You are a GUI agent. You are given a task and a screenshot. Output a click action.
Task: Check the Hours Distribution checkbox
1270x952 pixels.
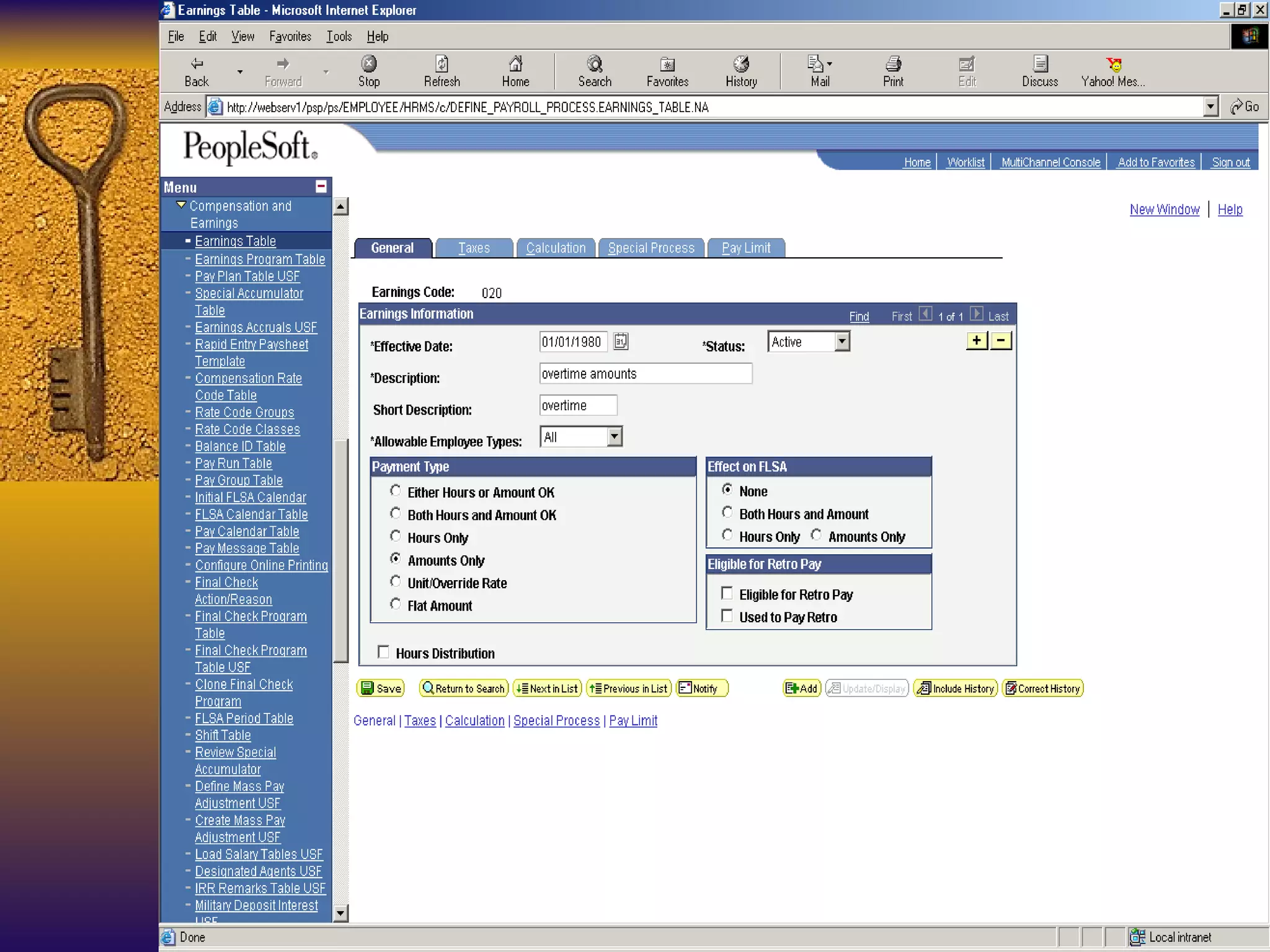click(x=384, y=652)
